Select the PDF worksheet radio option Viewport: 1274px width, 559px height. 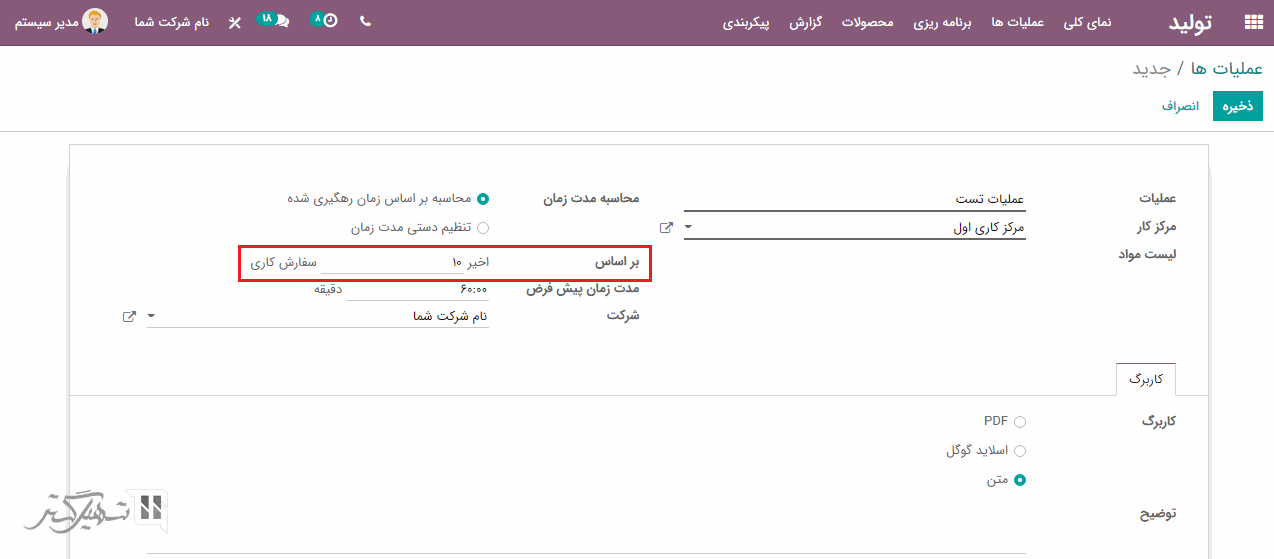[x=1020, y=422]
